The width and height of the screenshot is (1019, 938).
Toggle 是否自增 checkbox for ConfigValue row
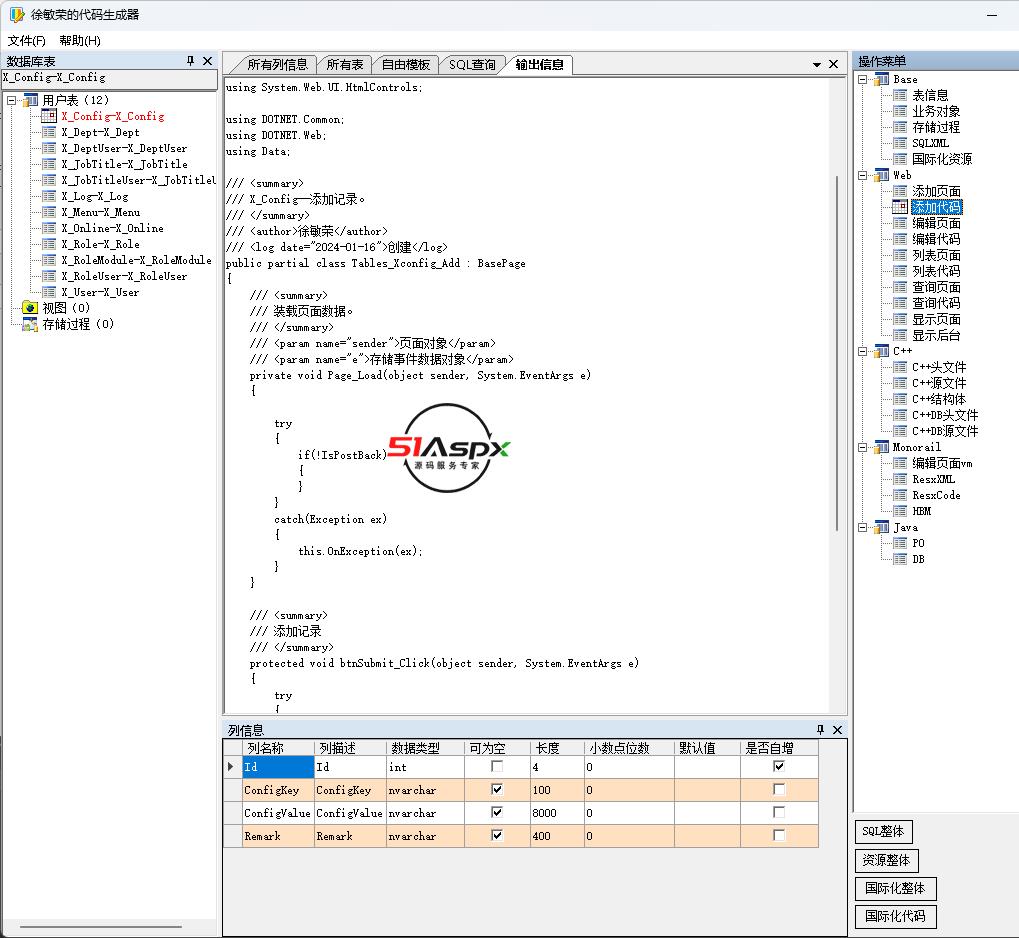[779, 812]
